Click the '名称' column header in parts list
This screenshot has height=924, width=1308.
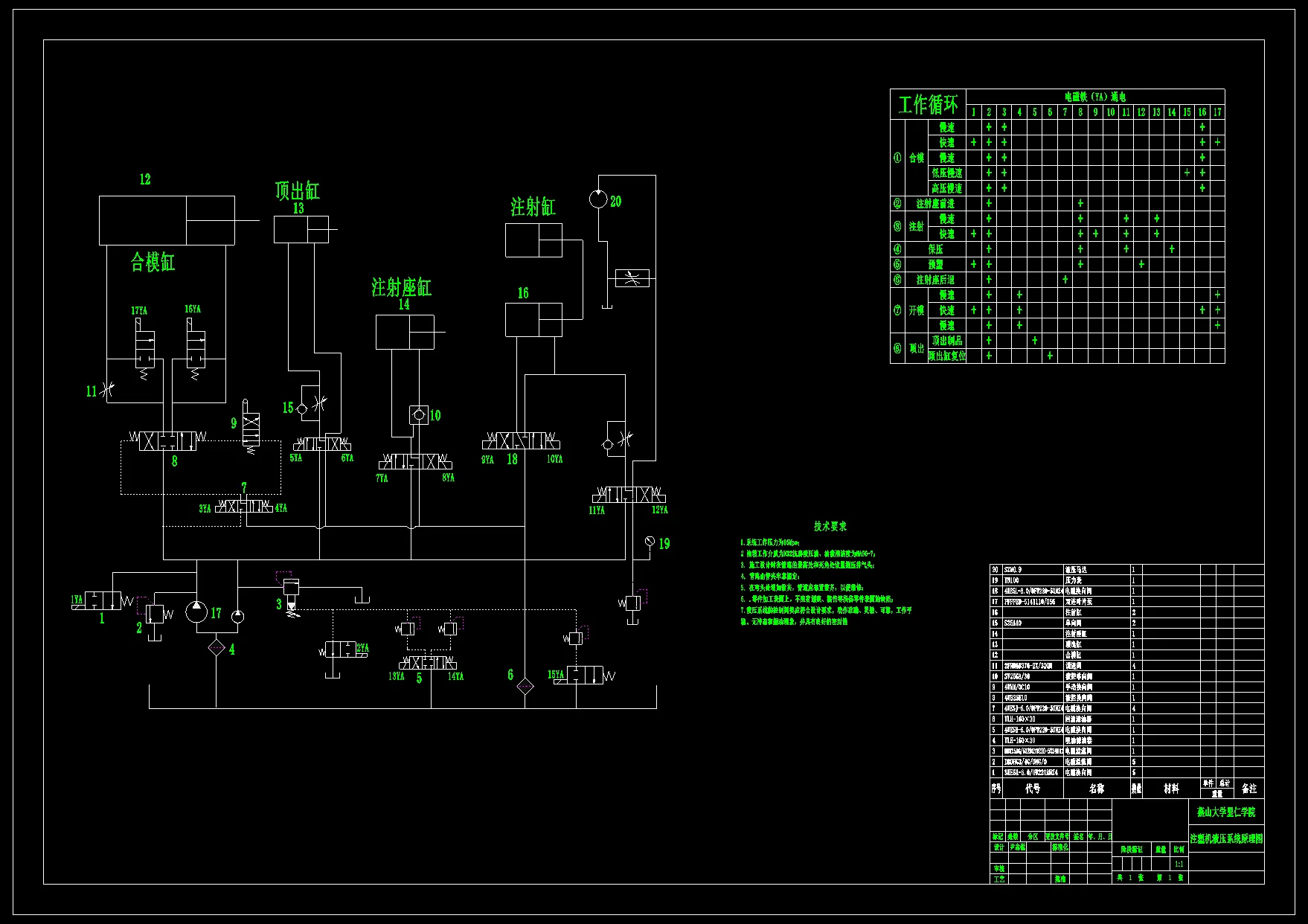(1097, 789)
